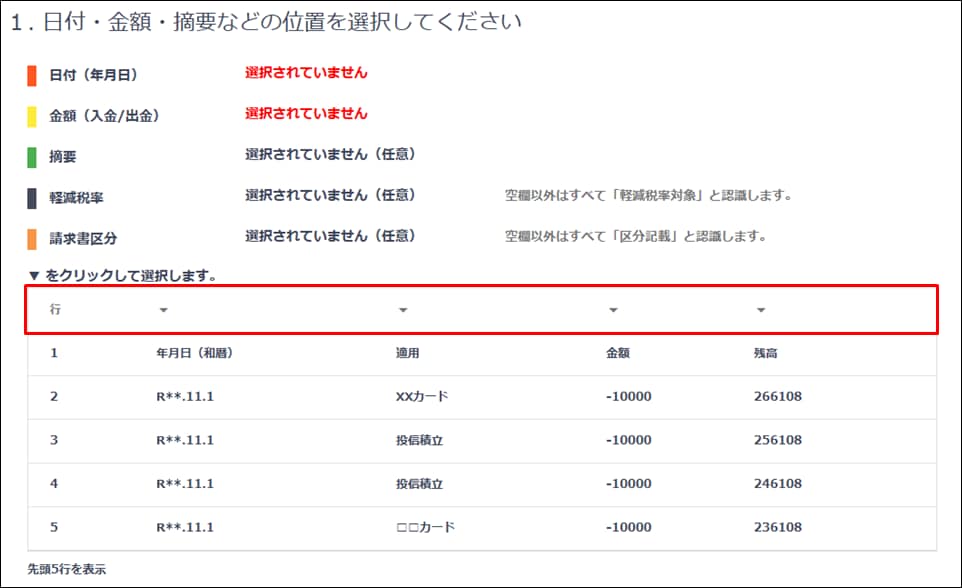Click row number 1
The width and height of the screenshot is (962, 588).
pyautogui.click(x=54, y=353)
